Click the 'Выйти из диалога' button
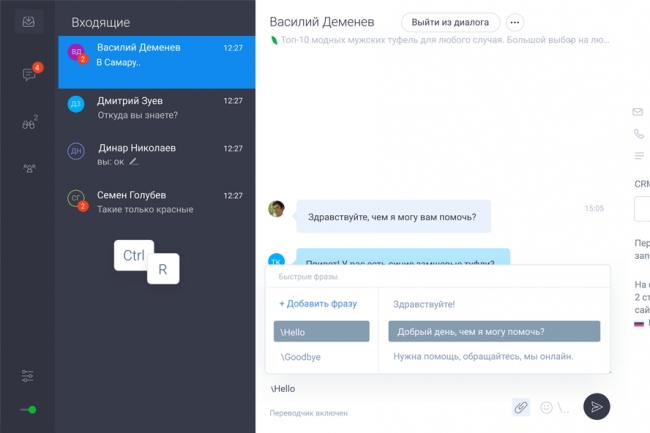The image size is (650, 433). (450, 22)
